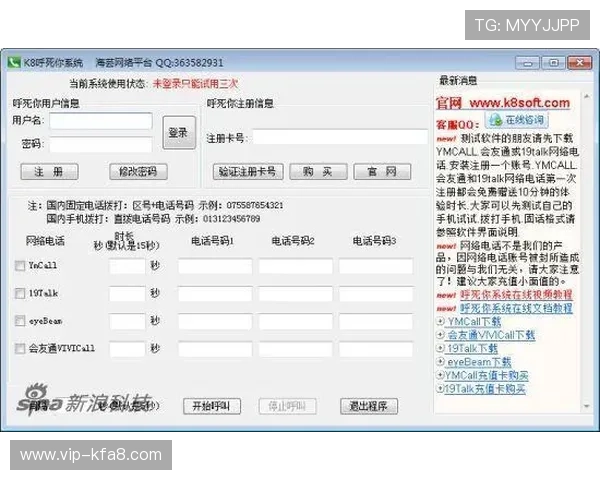
Task: Click YmCall duration seconds field
Action: coord(127,266)
